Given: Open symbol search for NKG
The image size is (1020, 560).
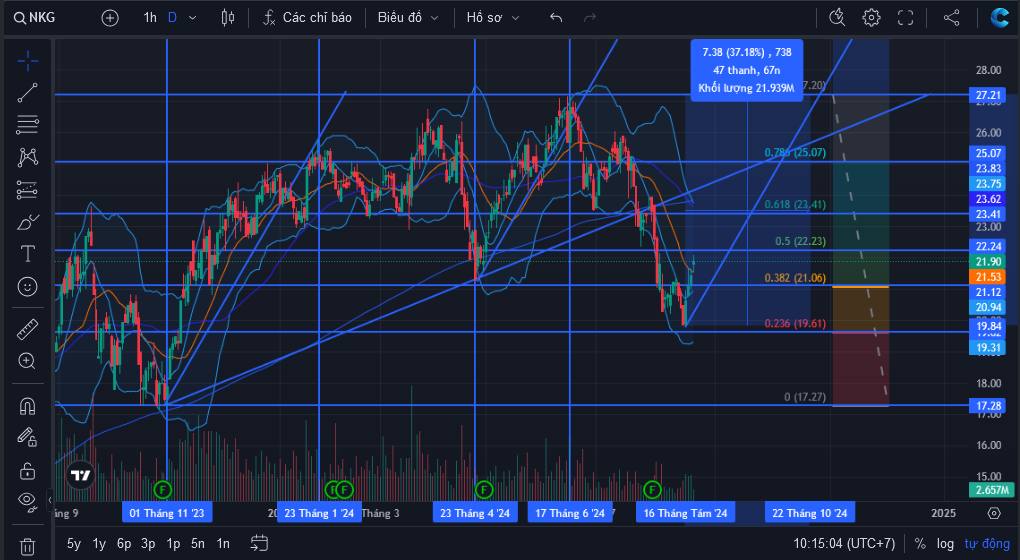Looking at the screenshot, I should click(34, 18).
